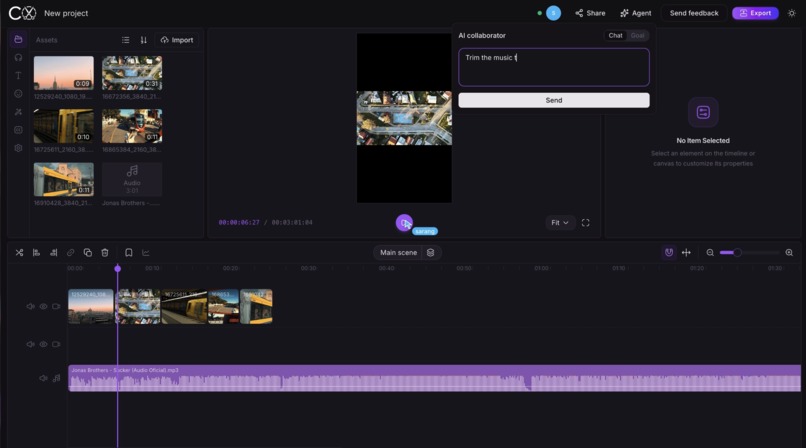Mute the second video track
Image resolution: width=806 pixels, height=448 pixels.
(x=30, y=344)
